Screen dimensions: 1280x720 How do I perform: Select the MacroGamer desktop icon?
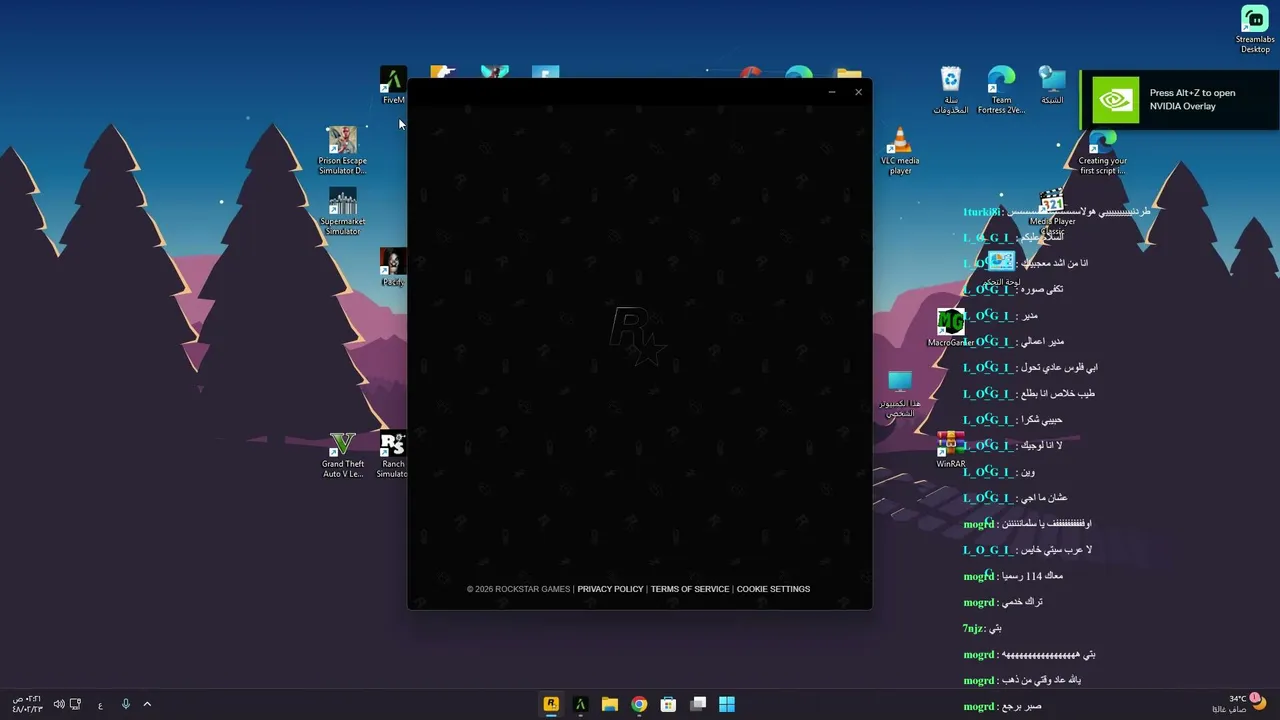(x=950, y=328)
